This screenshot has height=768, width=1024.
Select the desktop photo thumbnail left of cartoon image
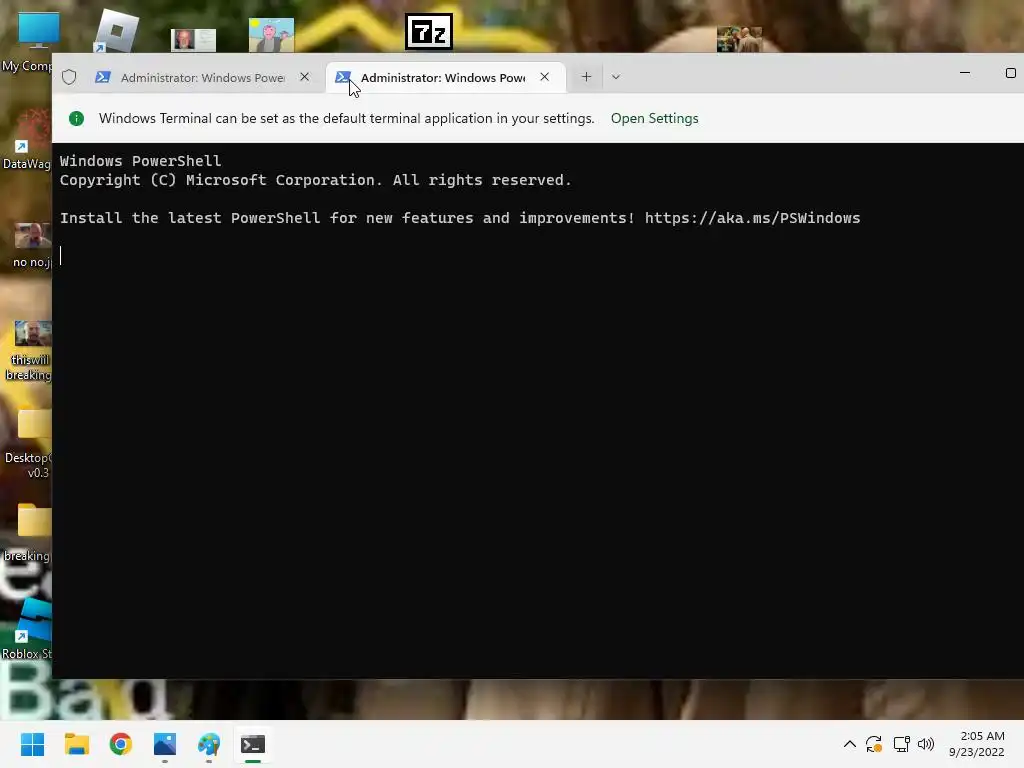click(193, 40)
